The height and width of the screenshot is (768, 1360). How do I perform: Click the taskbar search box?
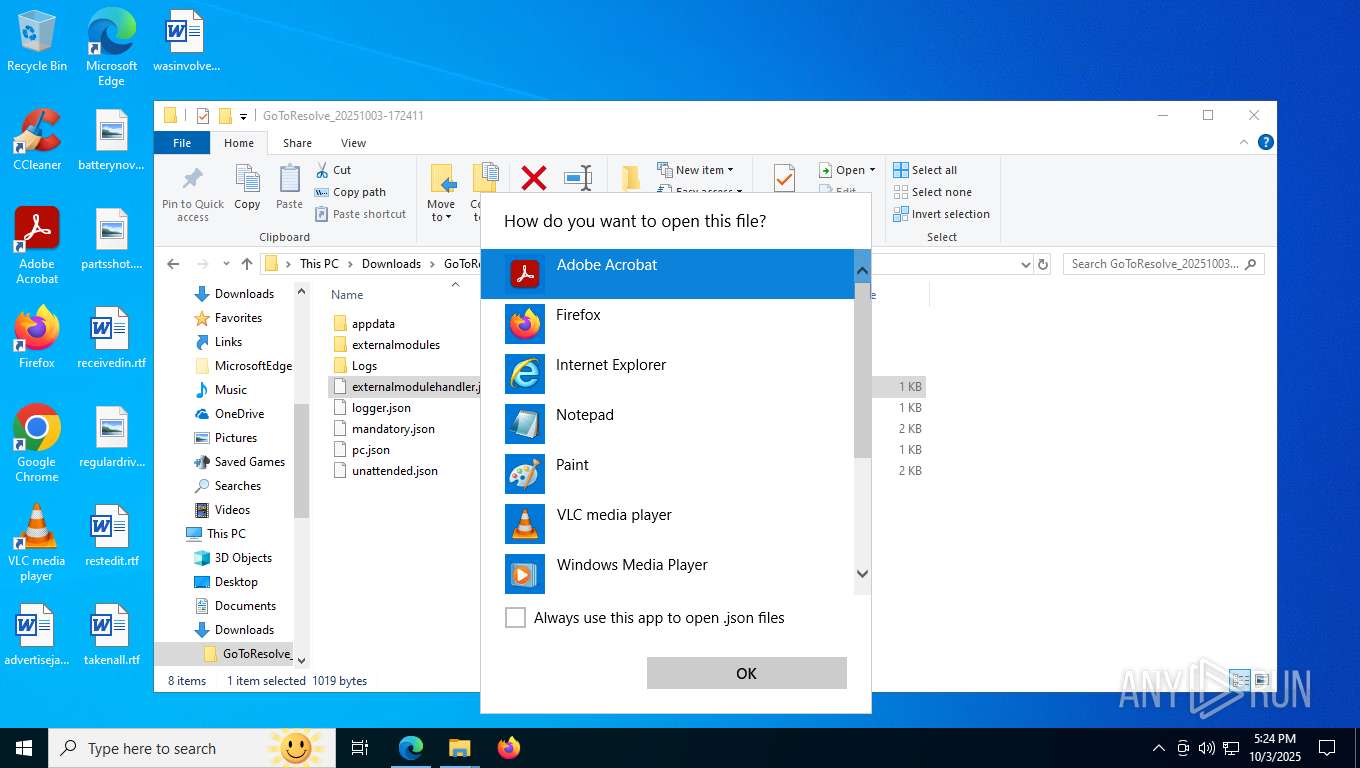(190, 748)
